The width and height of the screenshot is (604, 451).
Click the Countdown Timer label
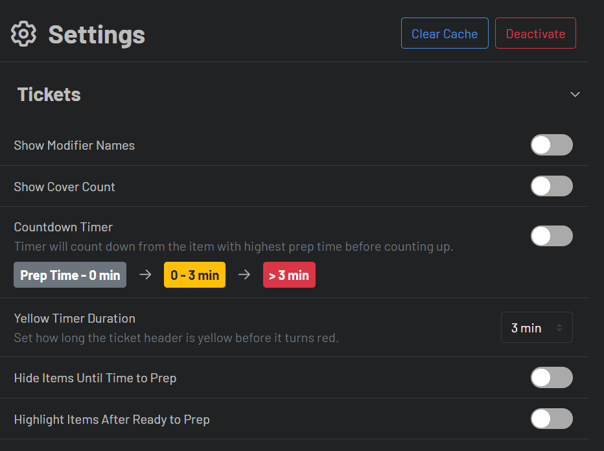[63, 227]
